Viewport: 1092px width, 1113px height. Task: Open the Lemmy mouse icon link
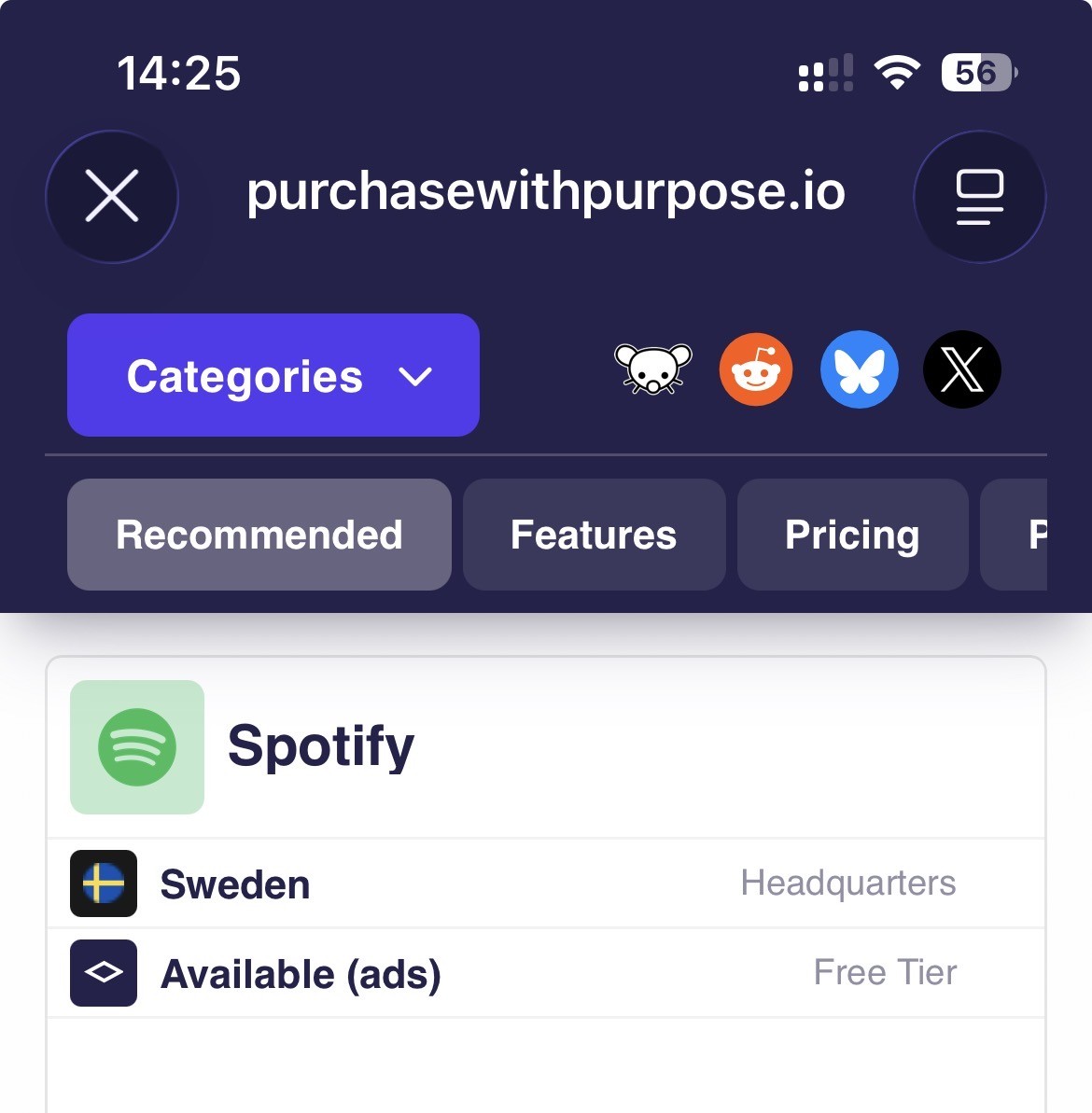pyautogui.click(x=653, y=369)
